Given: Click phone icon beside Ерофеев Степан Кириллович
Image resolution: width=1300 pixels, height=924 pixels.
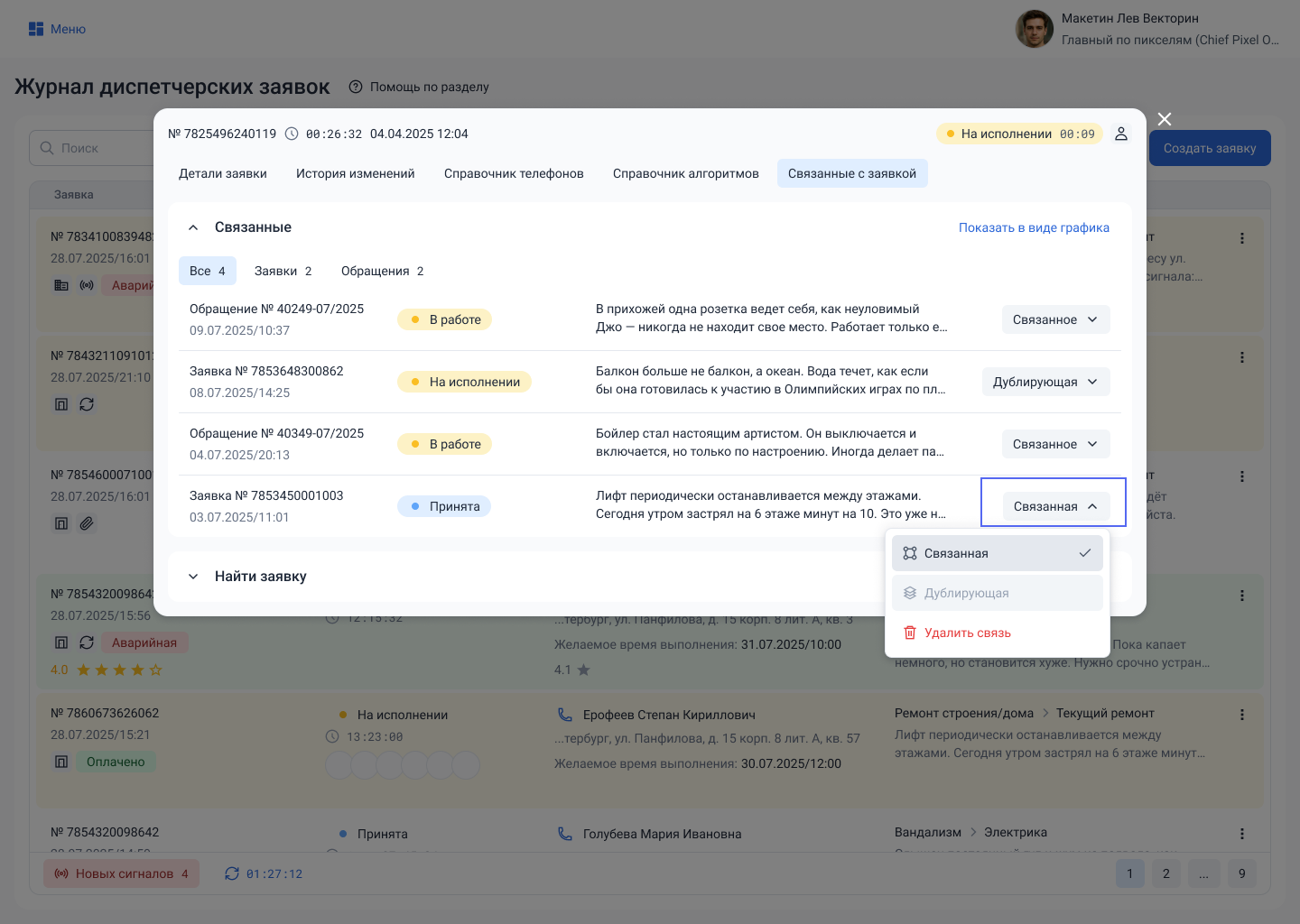Looking at the screenshot, I should click(x=565, y=715).
